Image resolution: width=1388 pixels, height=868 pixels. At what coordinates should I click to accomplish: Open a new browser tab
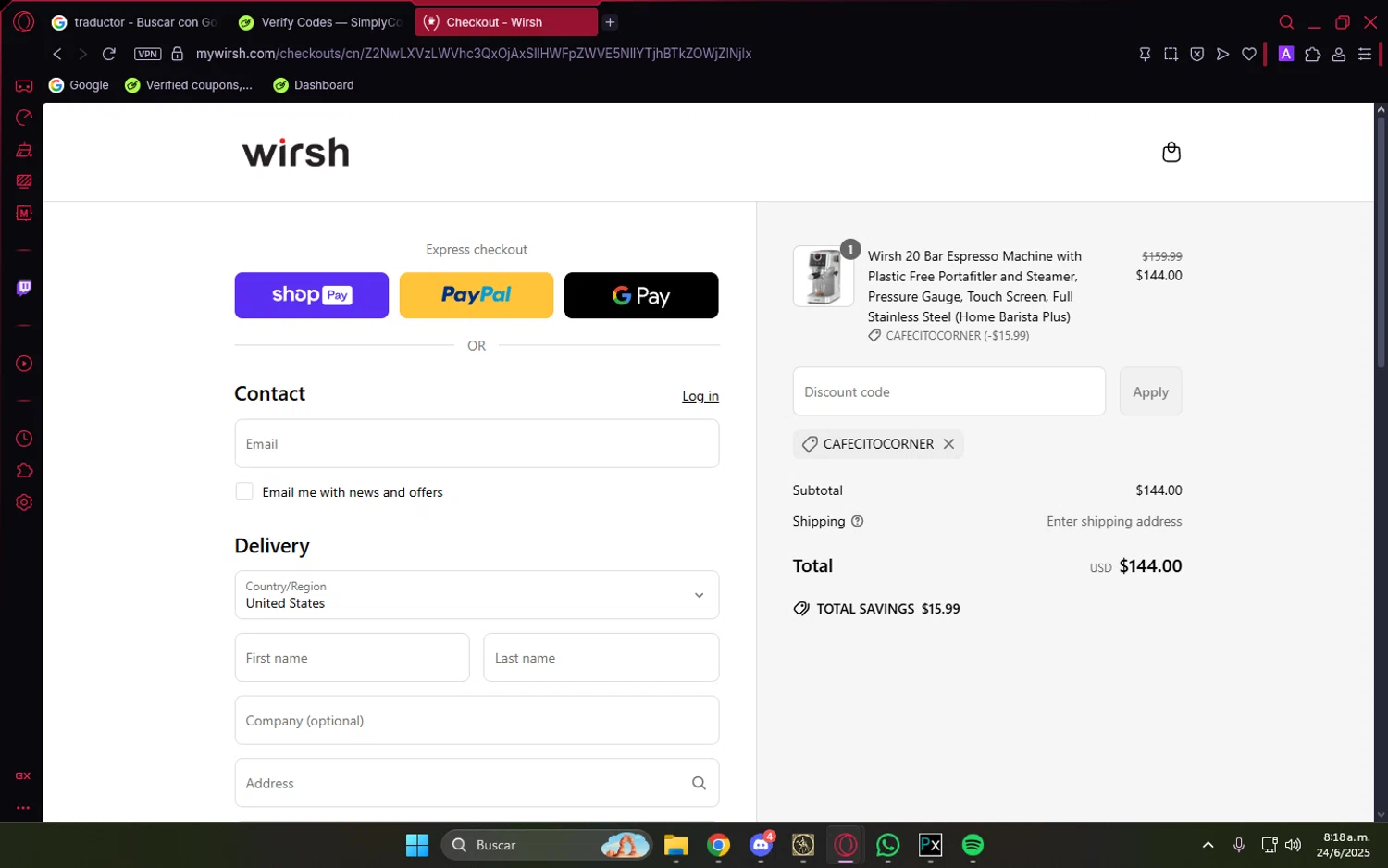tap(610, 22)
